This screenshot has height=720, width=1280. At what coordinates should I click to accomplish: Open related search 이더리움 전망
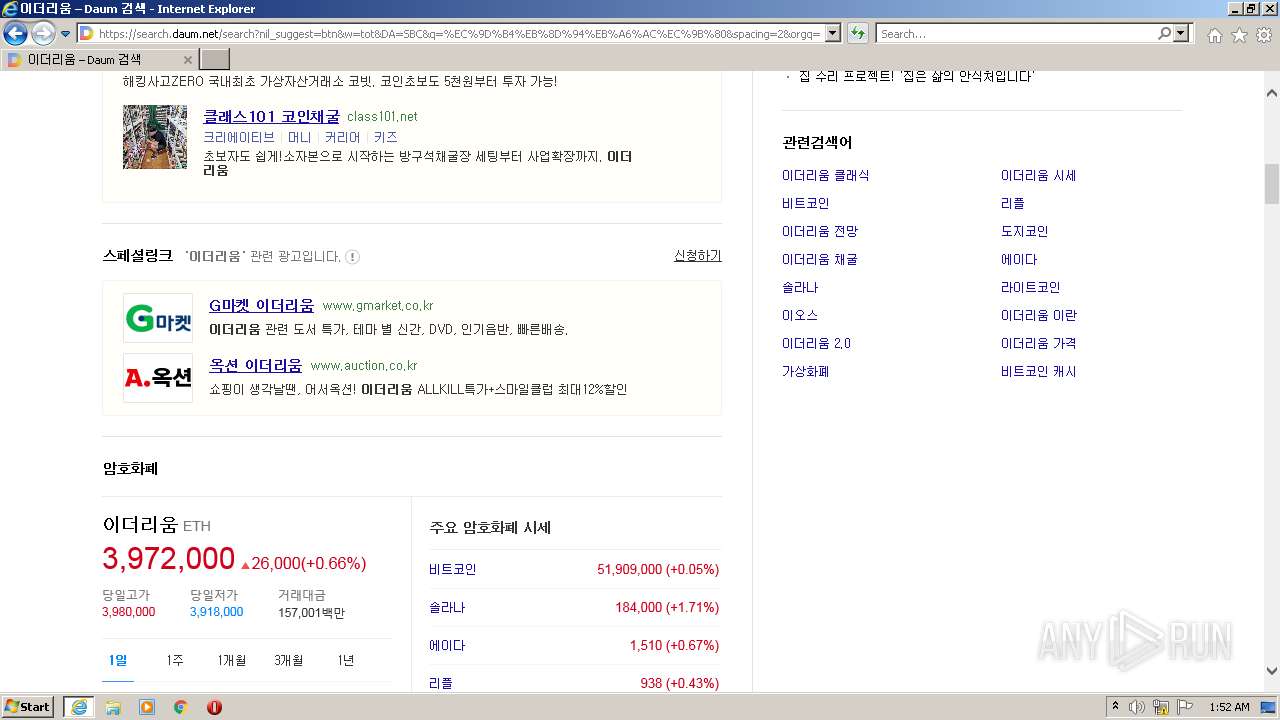[819, 231]
